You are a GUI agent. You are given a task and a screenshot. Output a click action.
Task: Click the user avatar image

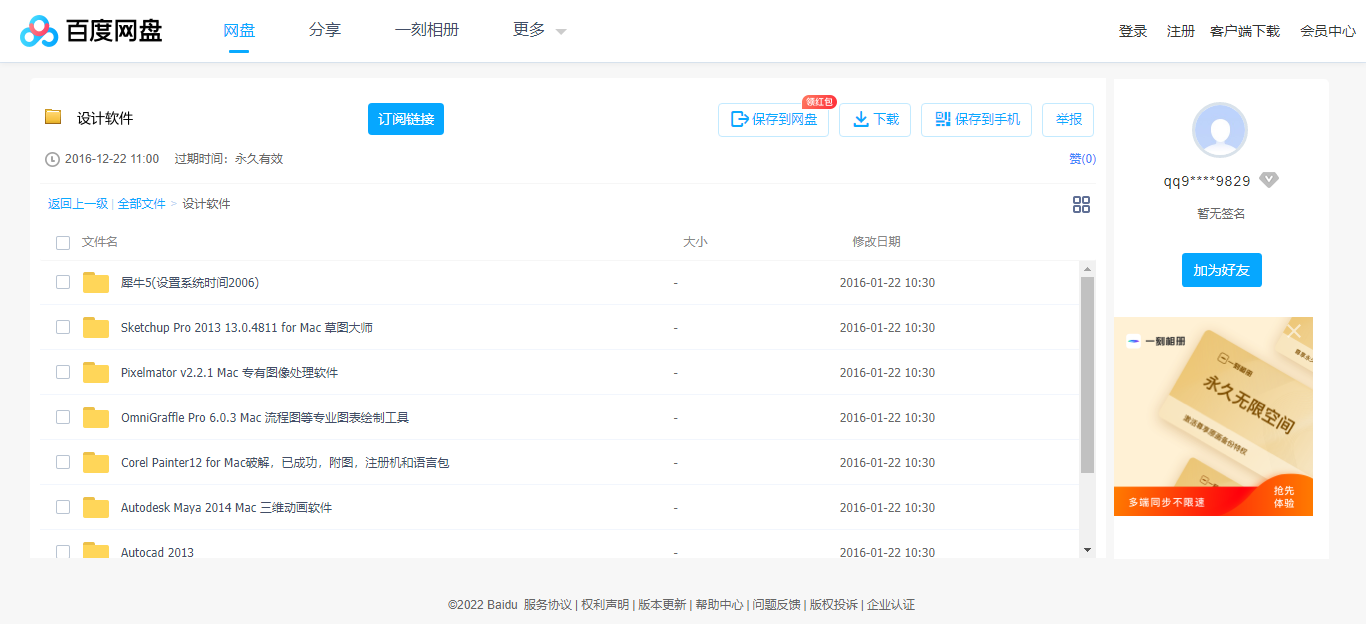pos(1220,131)
